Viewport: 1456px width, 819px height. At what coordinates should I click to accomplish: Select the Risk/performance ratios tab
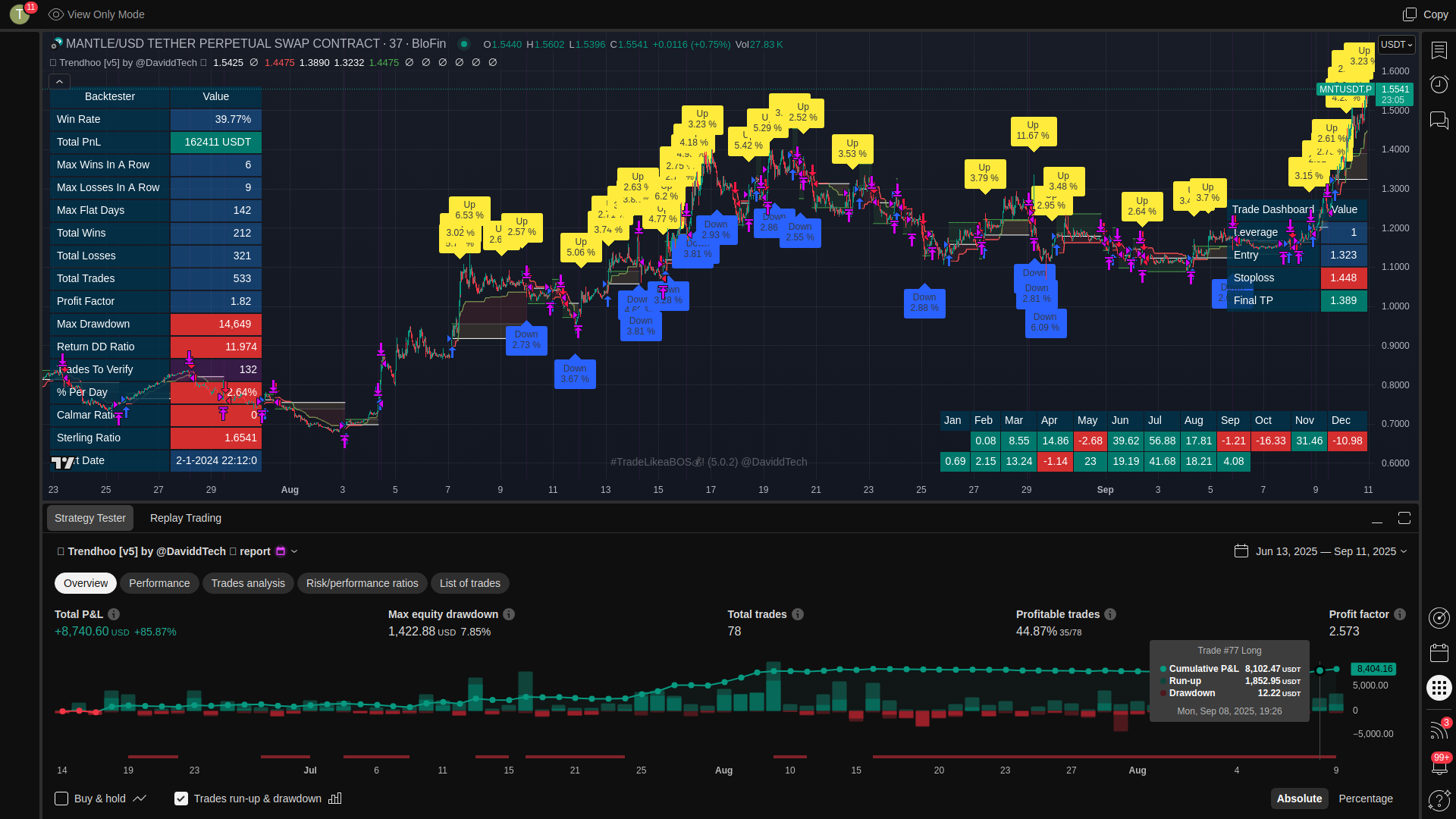click(x=362, y=583)
